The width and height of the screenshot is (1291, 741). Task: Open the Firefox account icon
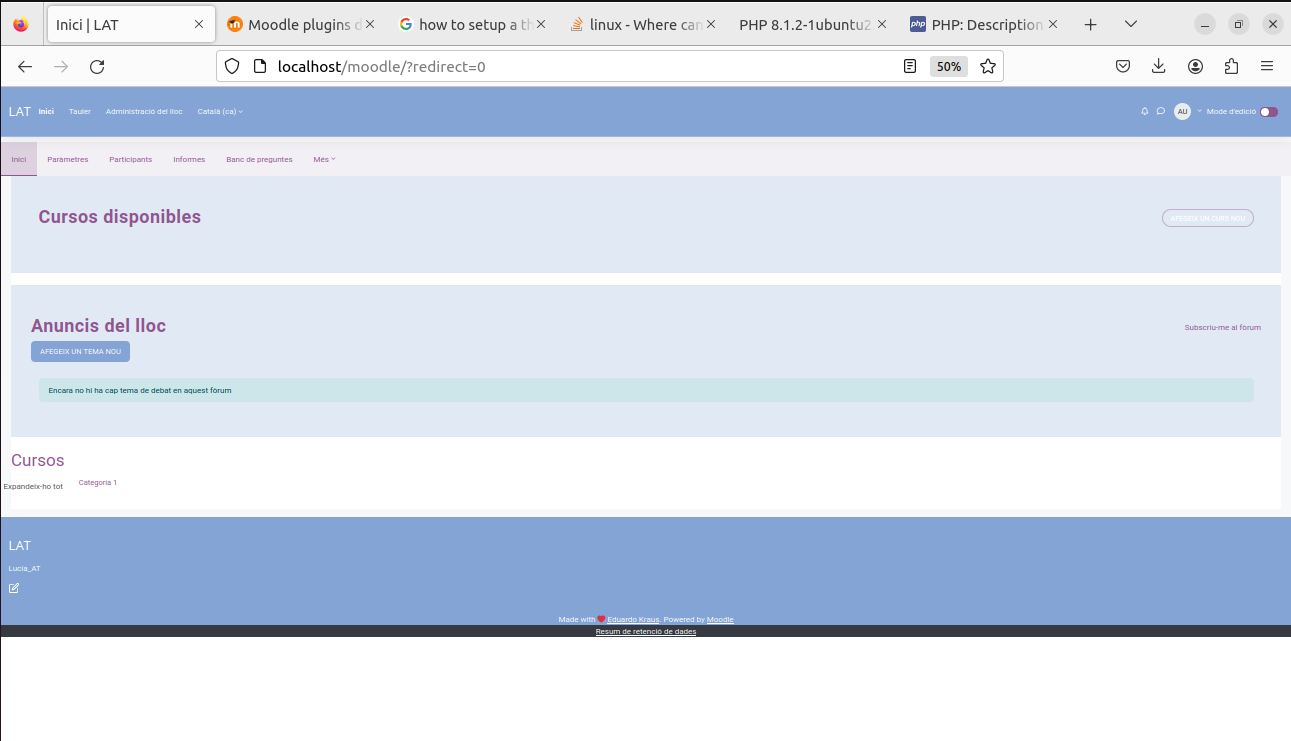(1195, 66)
